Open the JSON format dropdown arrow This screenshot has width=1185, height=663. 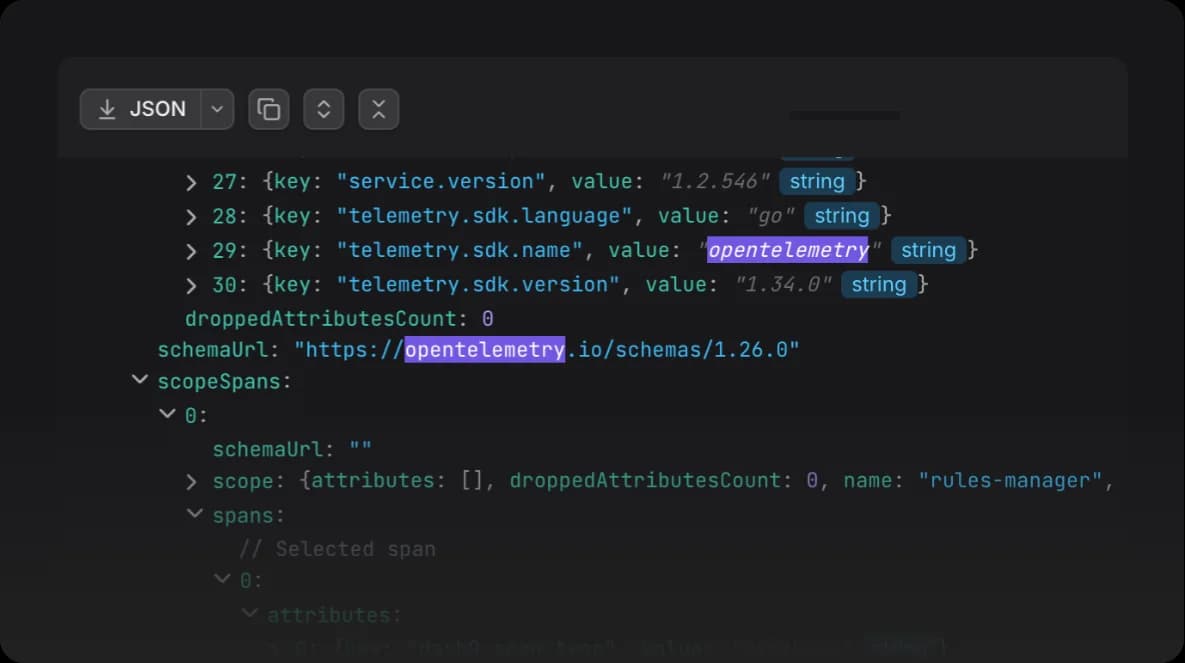click(x=218, y=110)
